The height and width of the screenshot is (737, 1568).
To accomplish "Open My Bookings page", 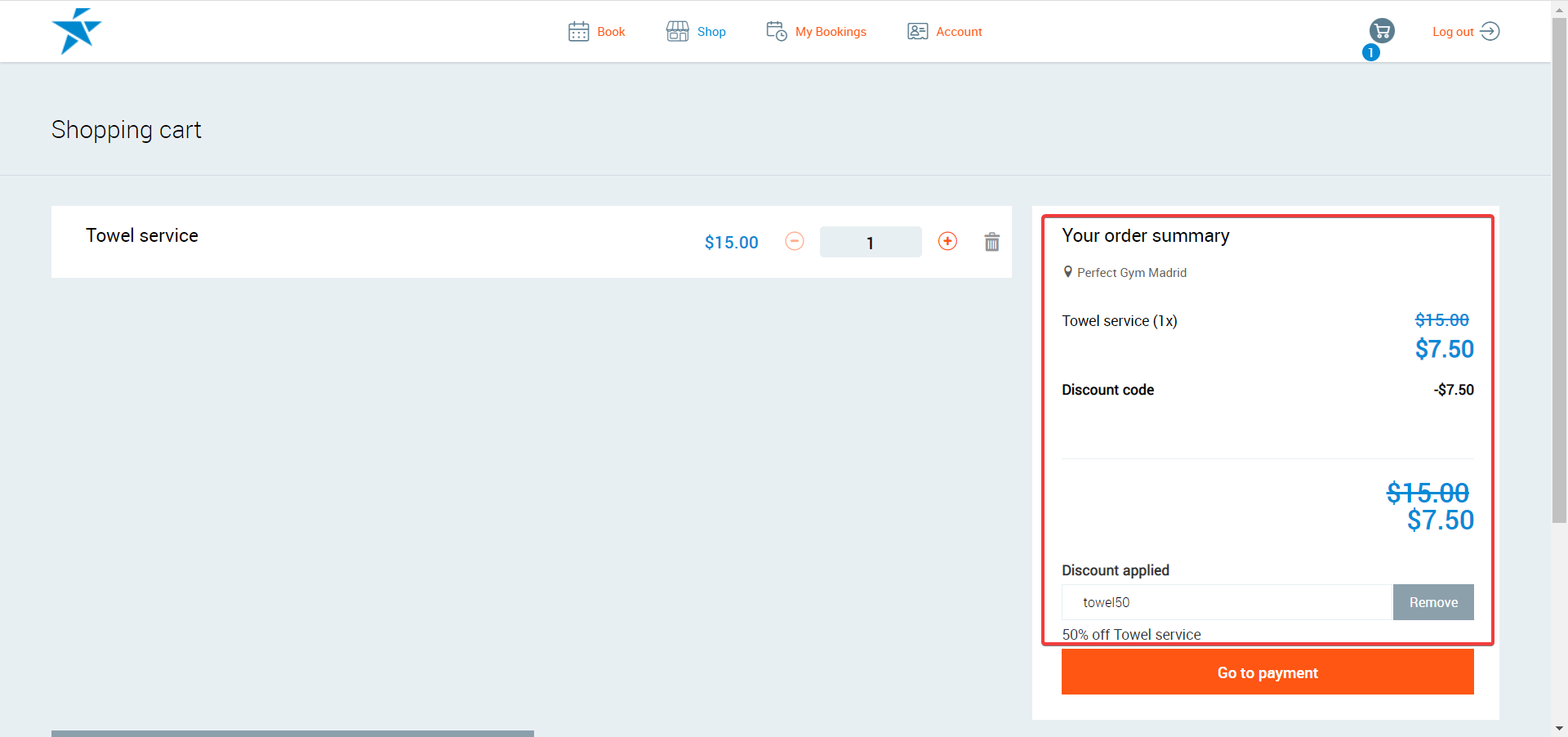I will 831,32.
